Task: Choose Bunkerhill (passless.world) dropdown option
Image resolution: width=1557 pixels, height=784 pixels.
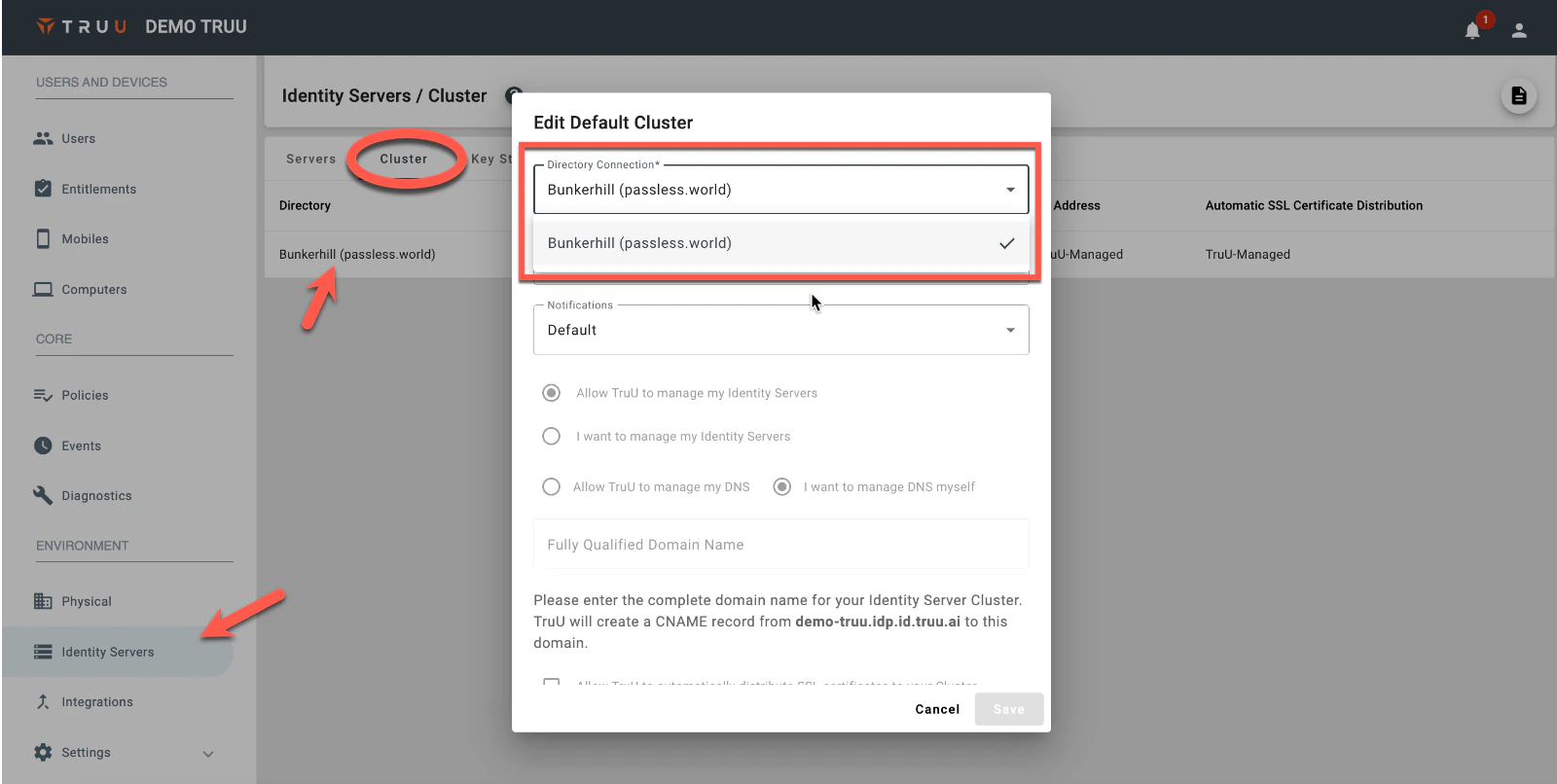Action: (780, 243)
